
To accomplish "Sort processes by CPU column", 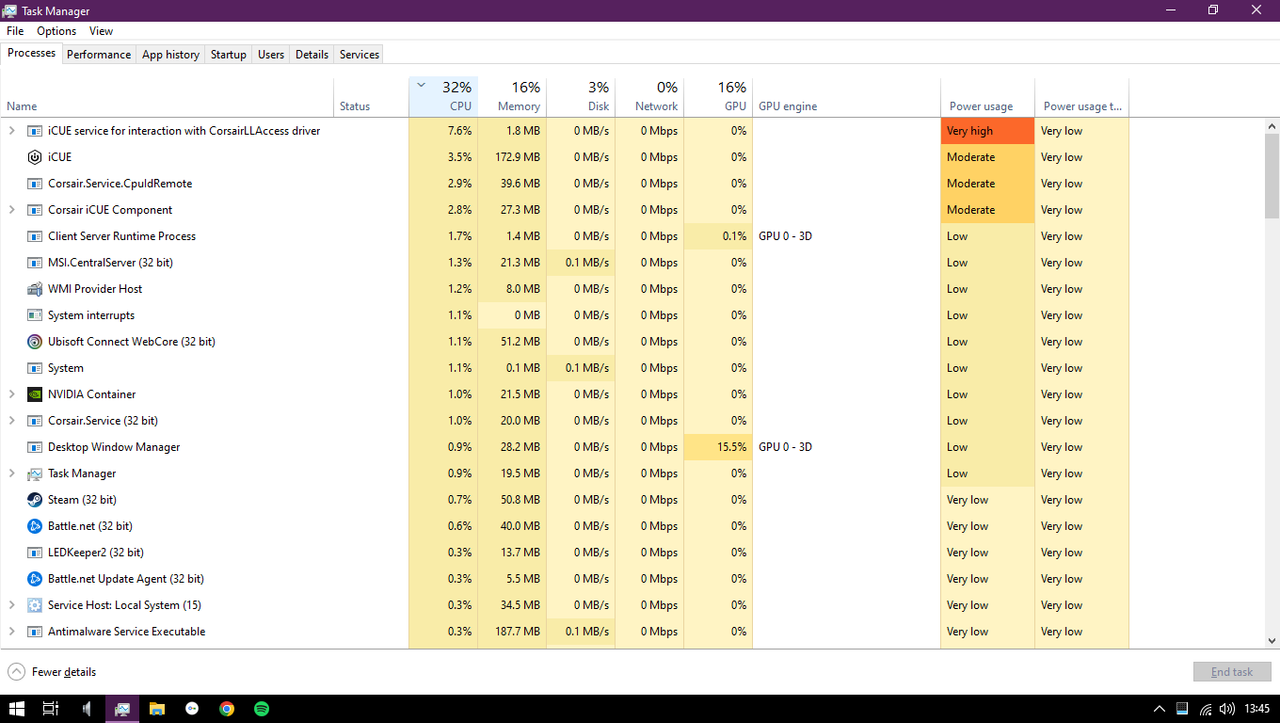I will 443,97.
